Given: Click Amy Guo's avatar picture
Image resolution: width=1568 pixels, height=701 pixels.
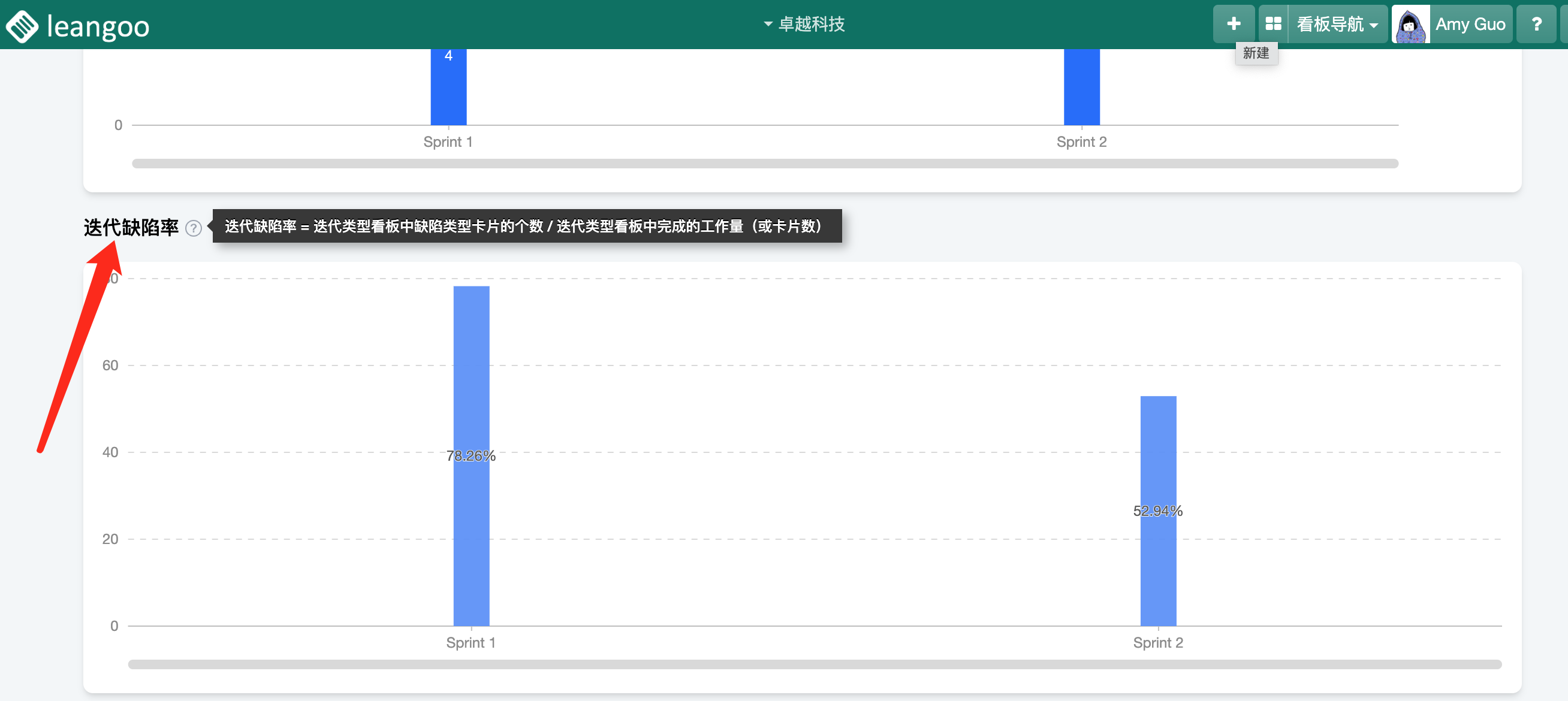Looking at the screenshot, I should 1410,25.
